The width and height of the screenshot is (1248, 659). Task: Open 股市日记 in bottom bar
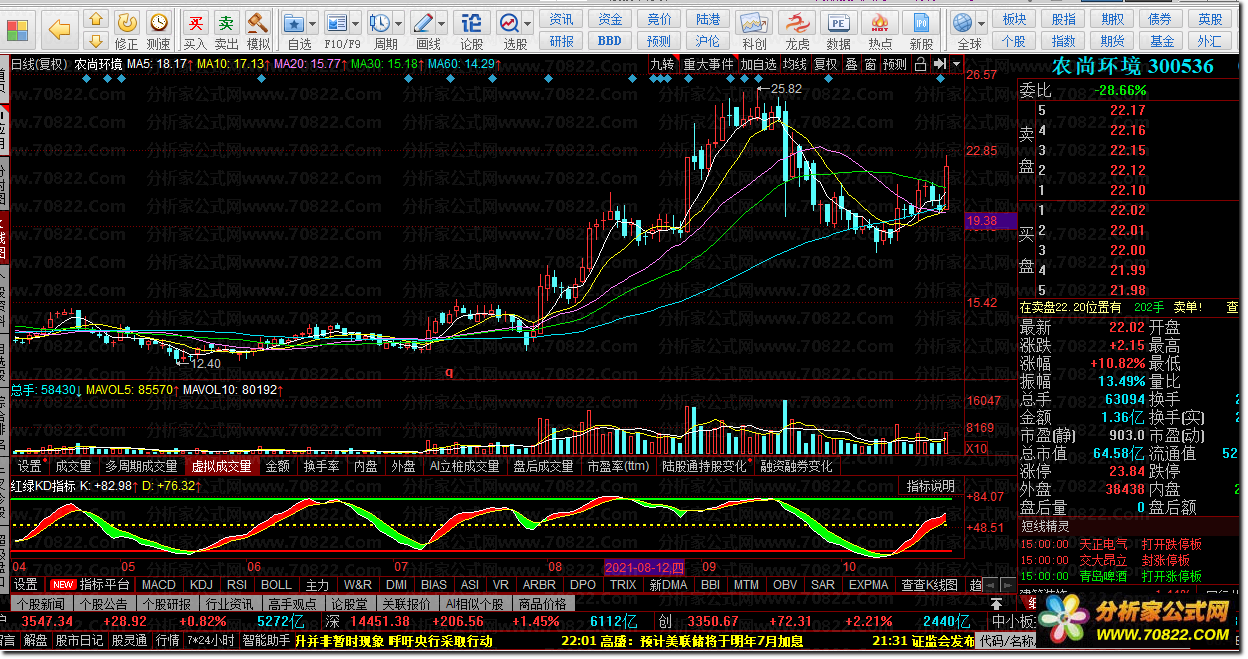[79, 640]
